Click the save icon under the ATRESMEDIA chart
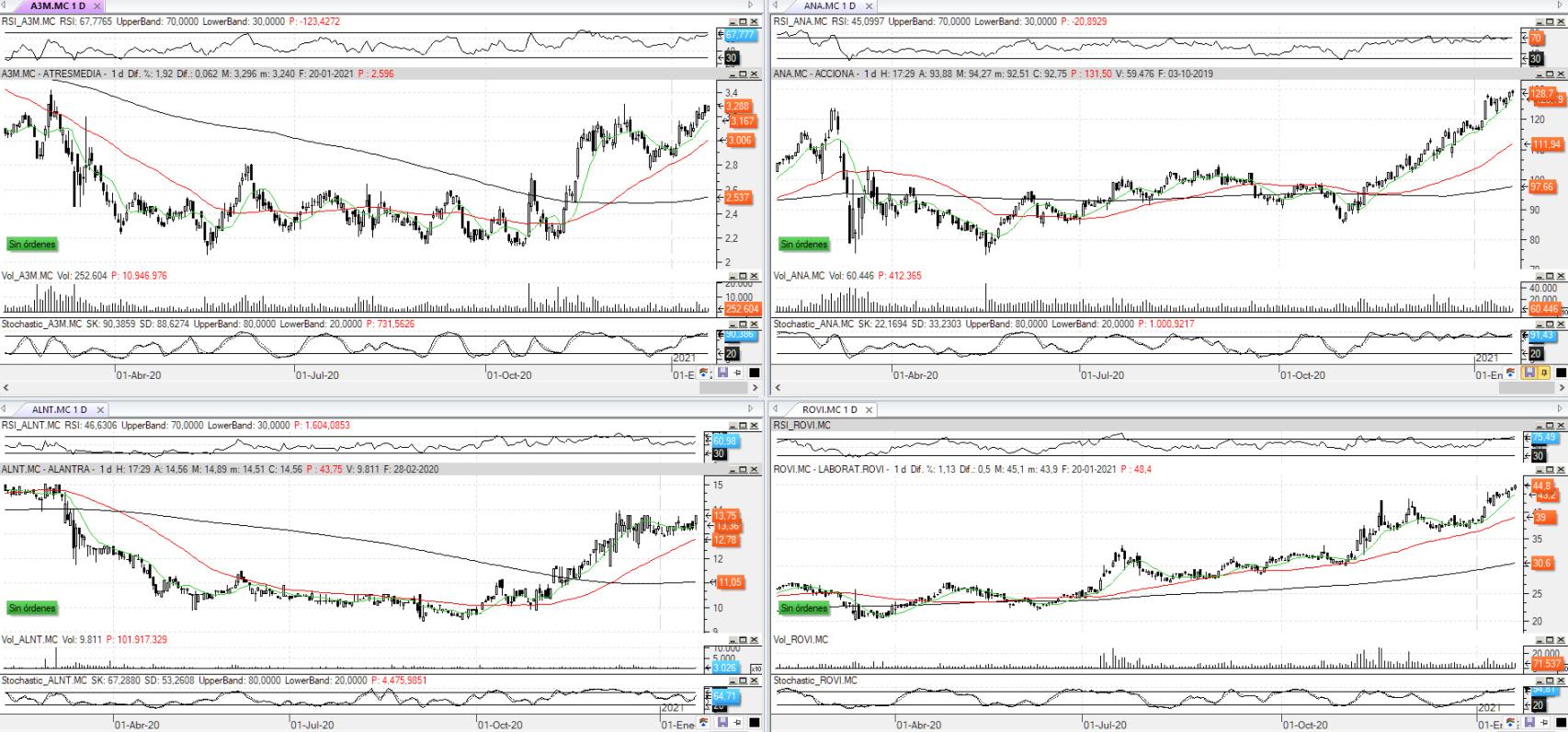This screenshot has width=1568, height=732. [x=722, y=373]
